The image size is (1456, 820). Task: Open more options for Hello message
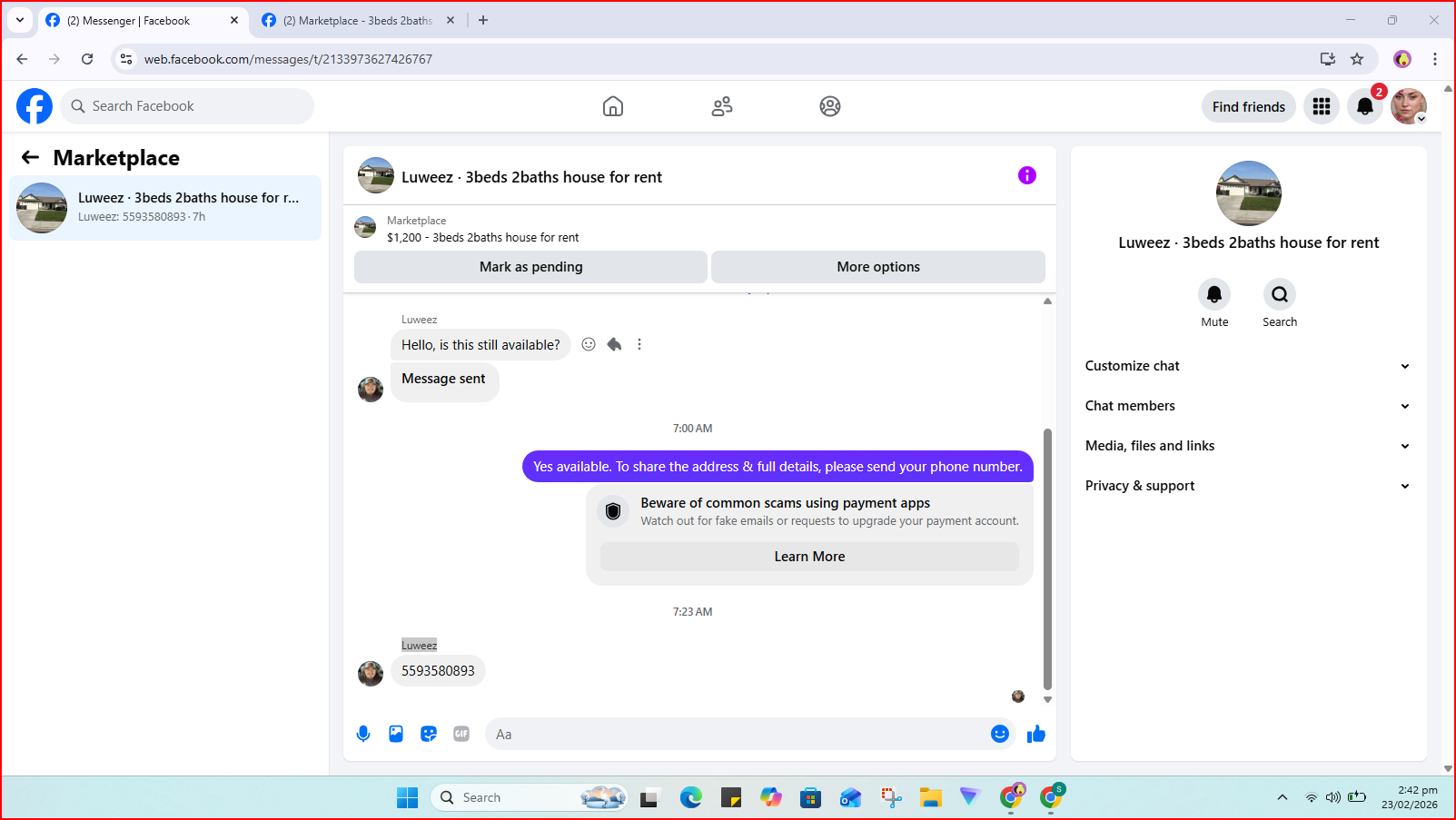point(639,344)
